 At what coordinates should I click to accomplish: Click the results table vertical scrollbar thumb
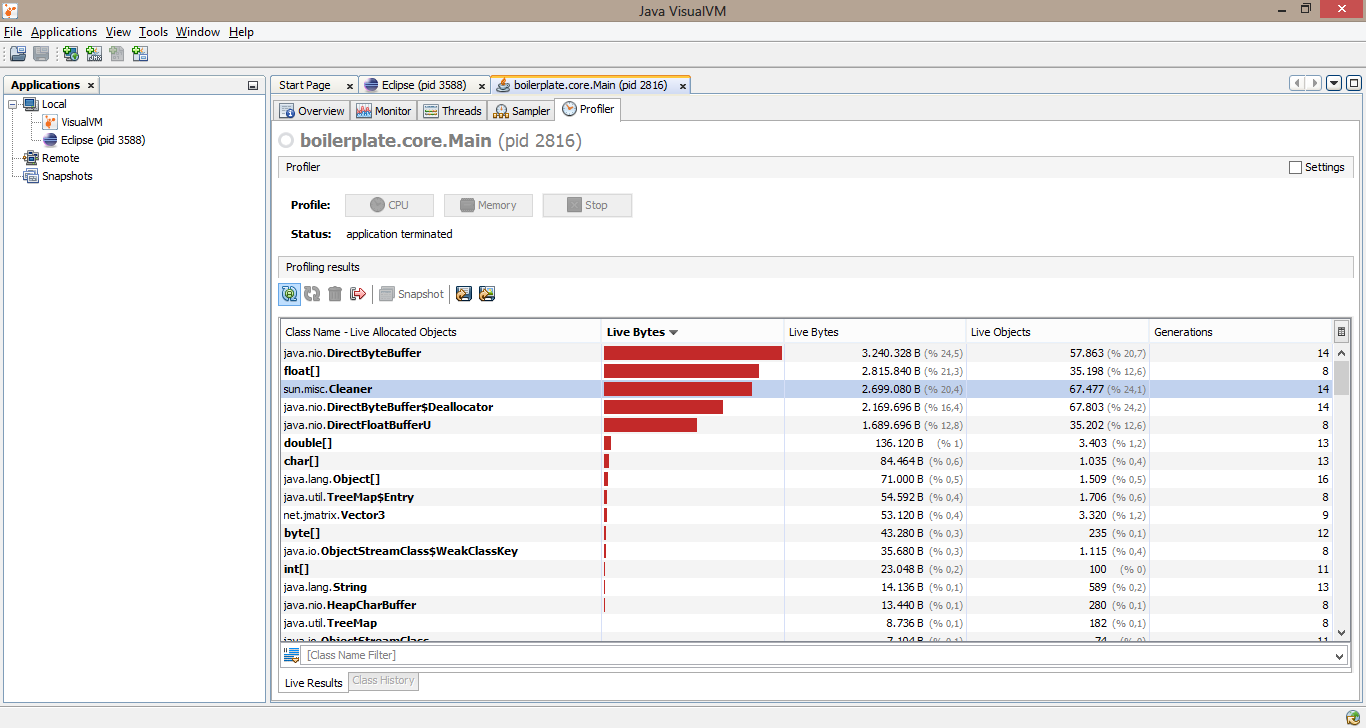[1342, 378]
